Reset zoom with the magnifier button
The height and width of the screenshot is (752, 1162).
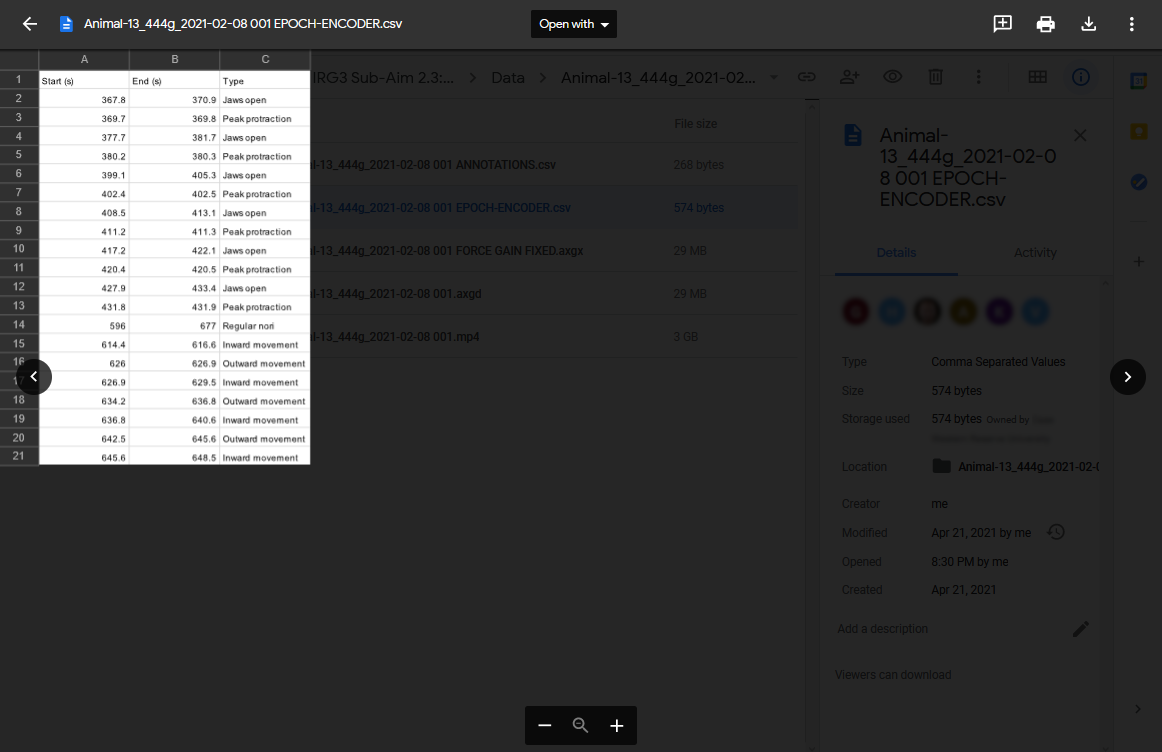(580, 725)
